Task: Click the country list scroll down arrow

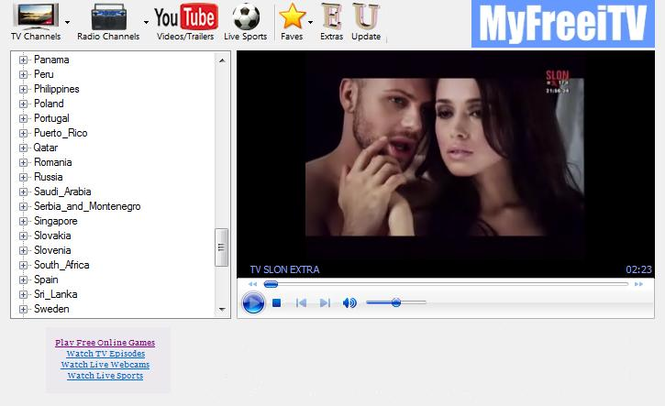Action: [x=222, y=309]
